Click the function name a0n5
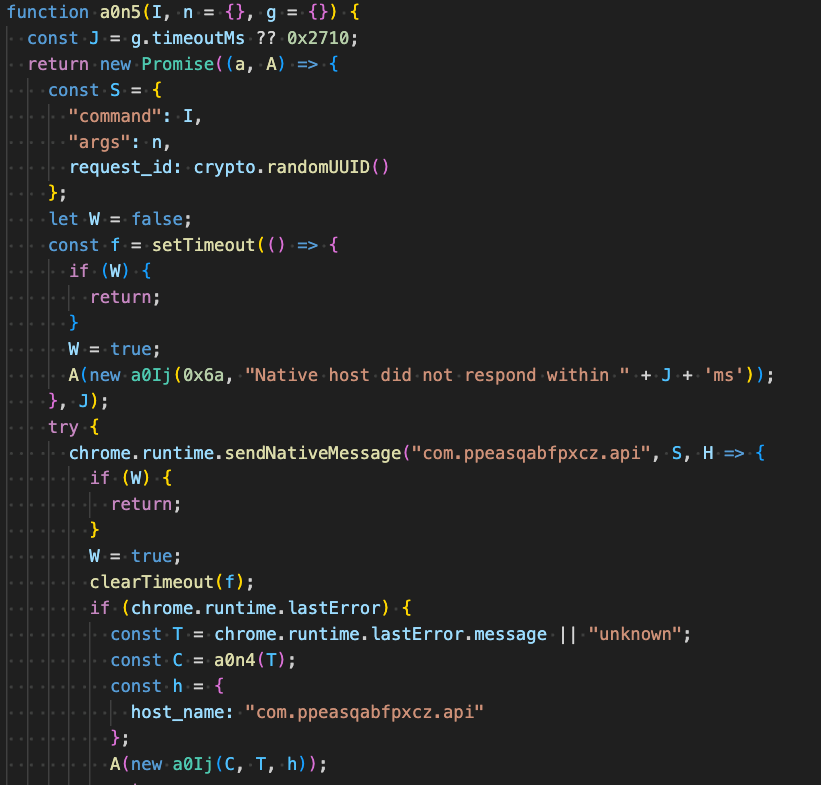Viewport: 821px width, 785px height. click(x=120, y=12)
